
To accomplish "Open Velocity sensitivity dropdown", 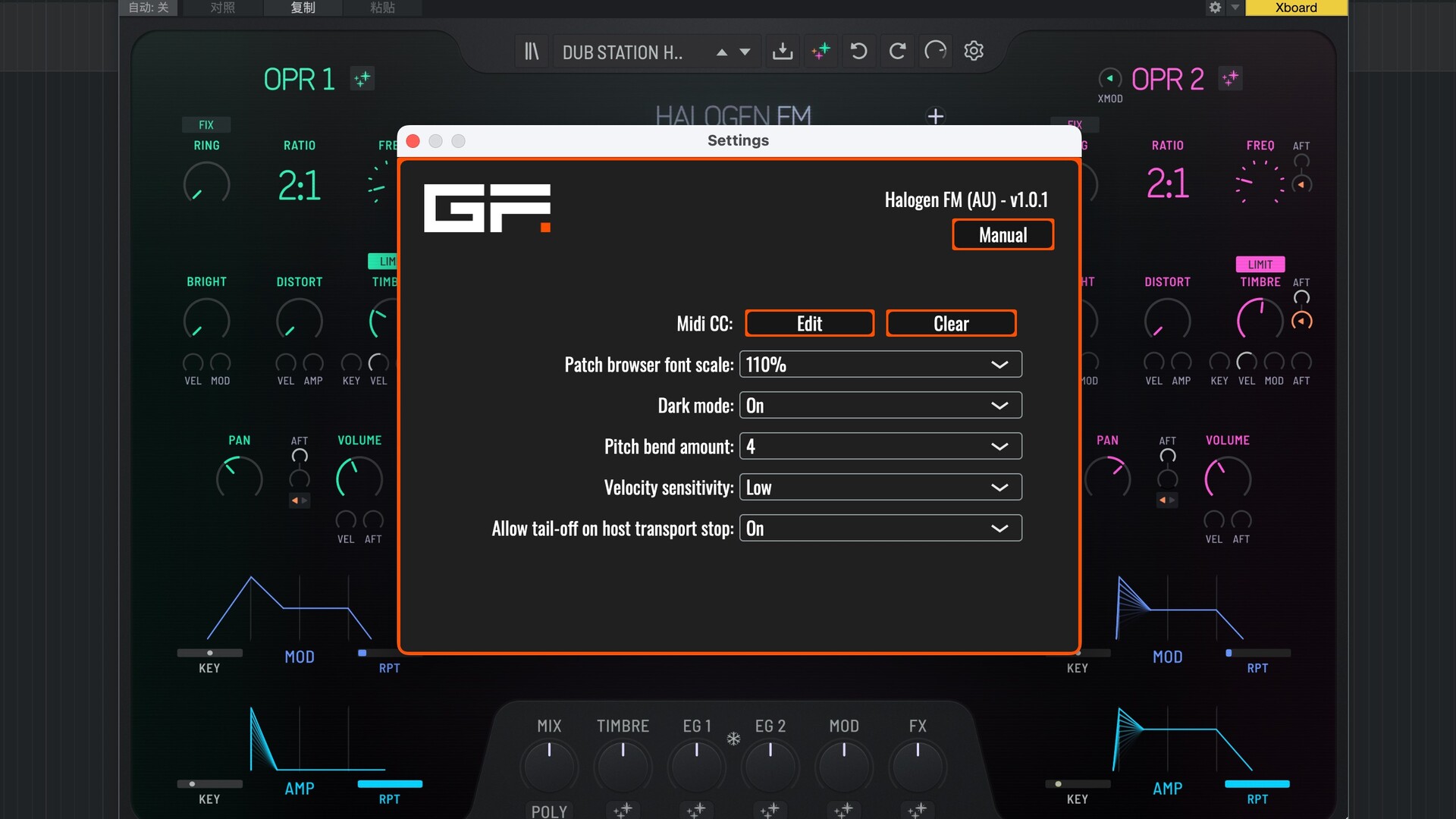I will coord(880,488).
